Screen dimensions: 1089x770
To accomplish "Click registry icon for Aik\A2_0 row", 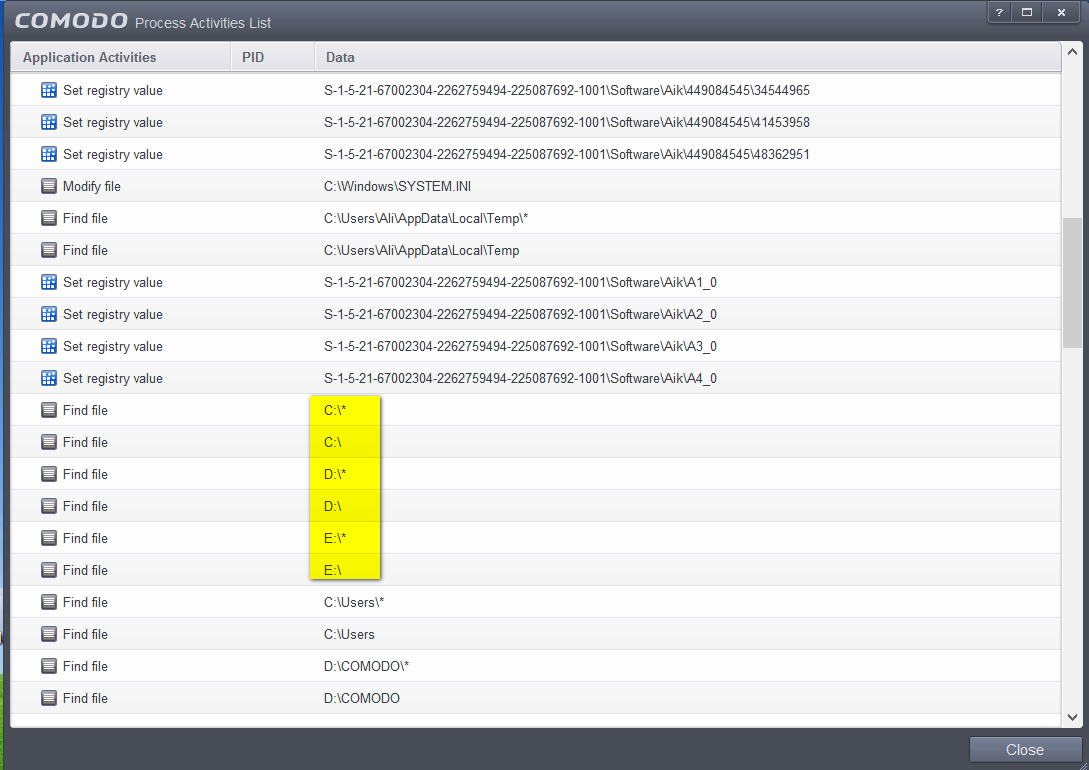I will pyautogui.click(x=49, y=314).
